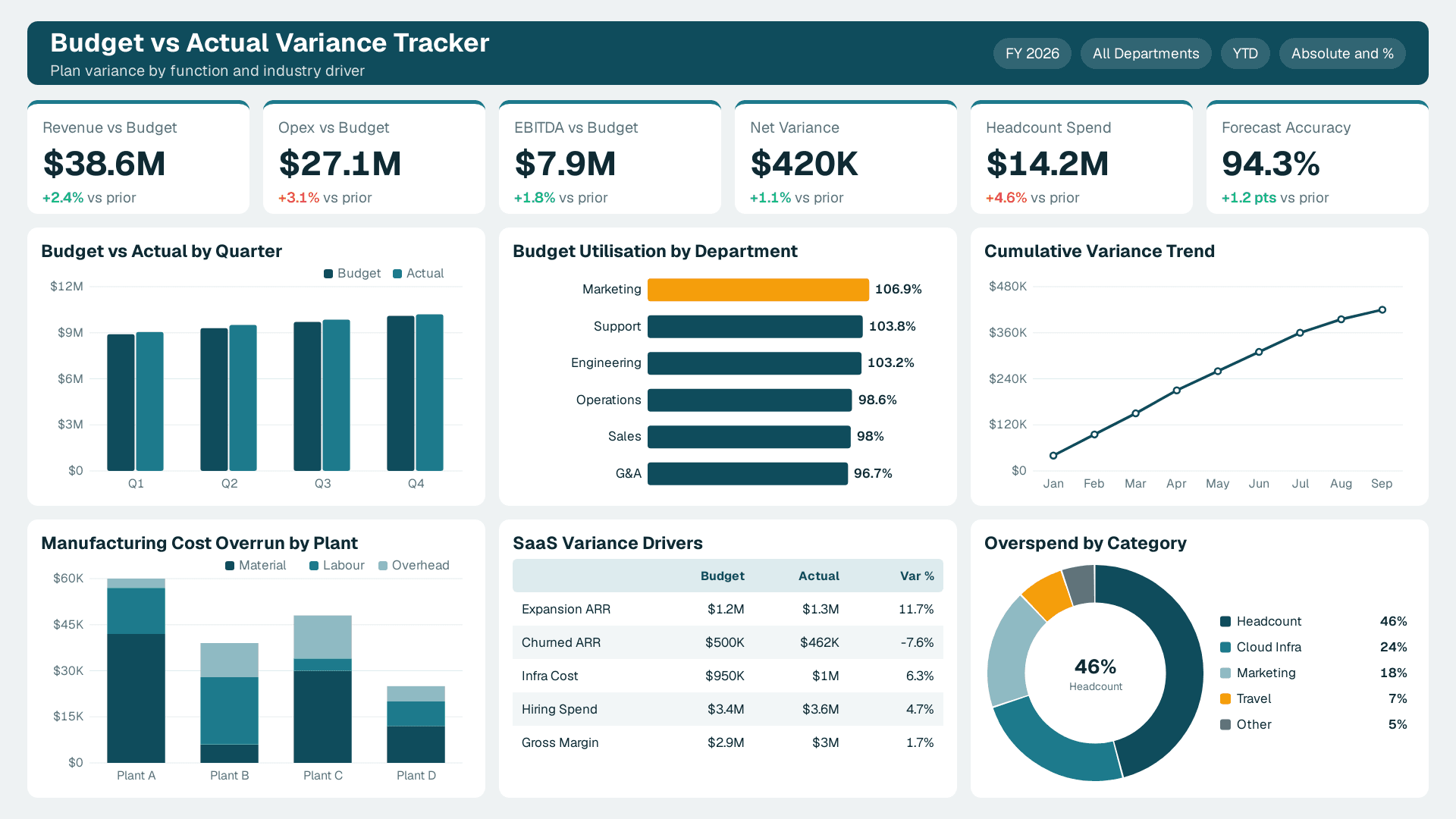
Task: Click the Operations 98.6% label
Action: coord(877,400)
